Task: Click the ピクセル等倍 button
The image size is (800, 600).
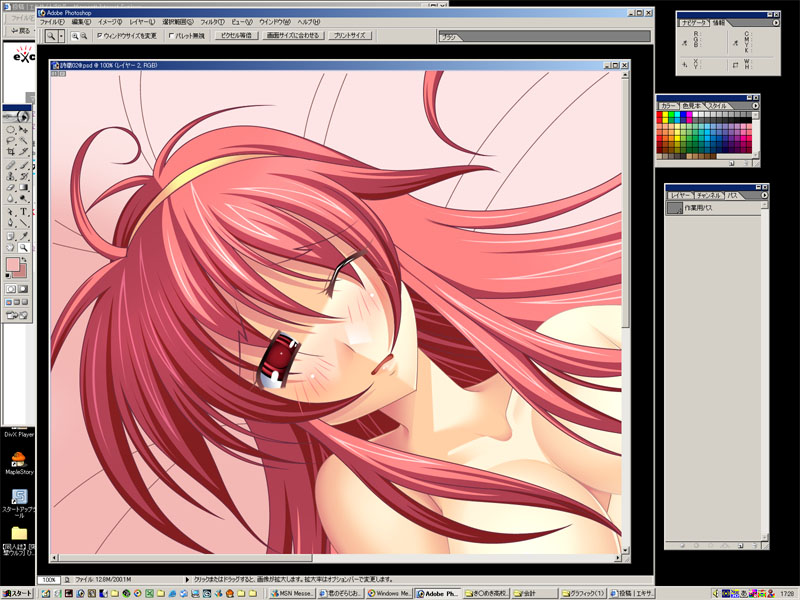Action: click(236, 36)
